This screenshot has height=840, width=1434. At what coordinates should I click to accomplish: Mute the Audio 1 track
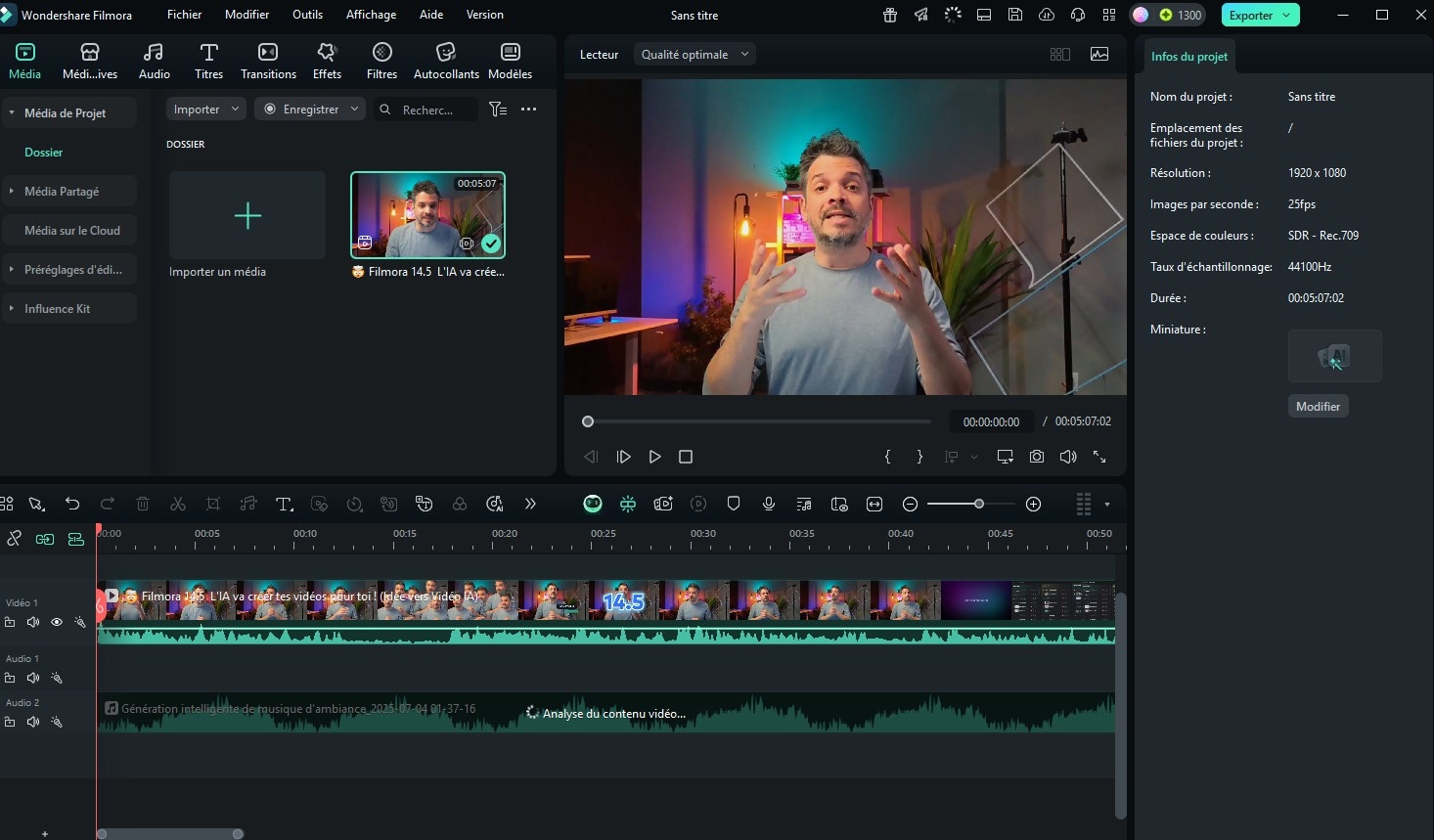33,678
